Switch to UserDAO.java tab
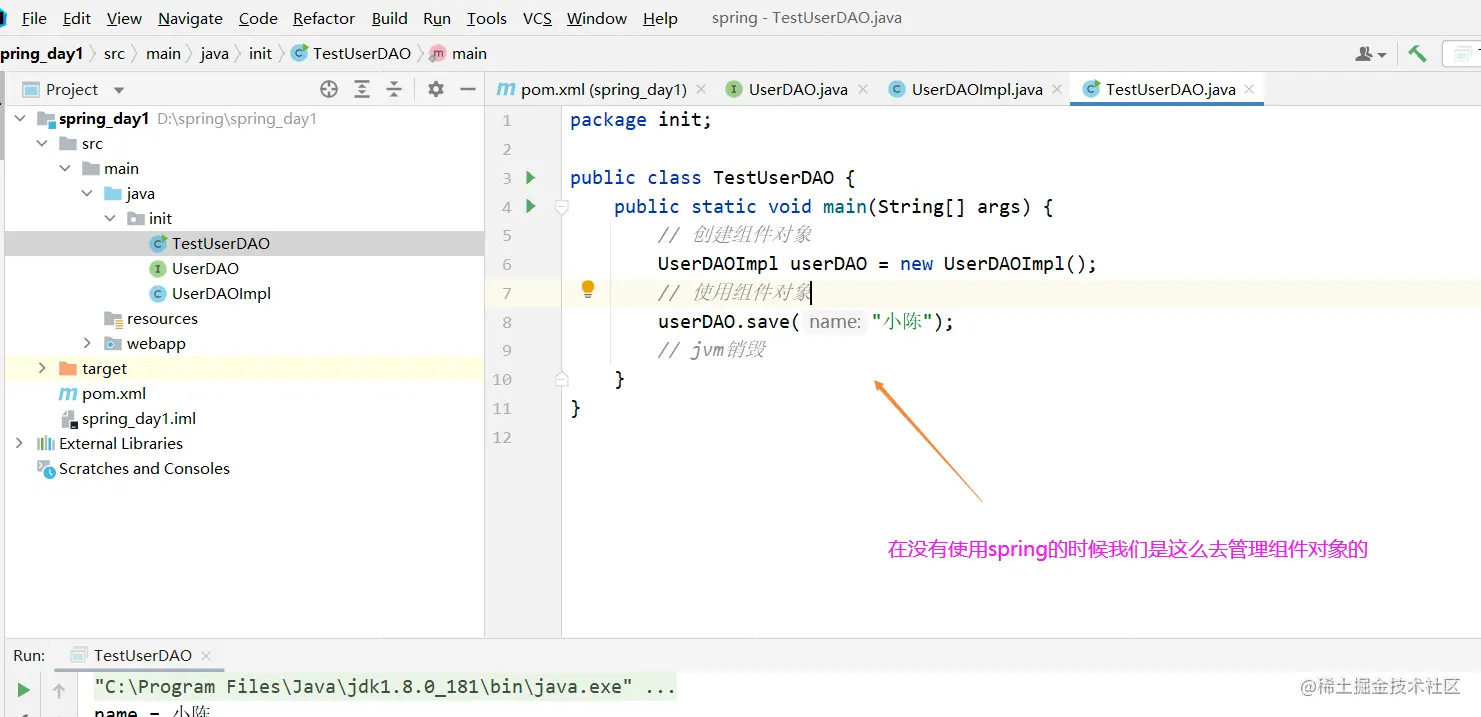The width and height of the screenshot is (1481, 717). pos(797,89)
